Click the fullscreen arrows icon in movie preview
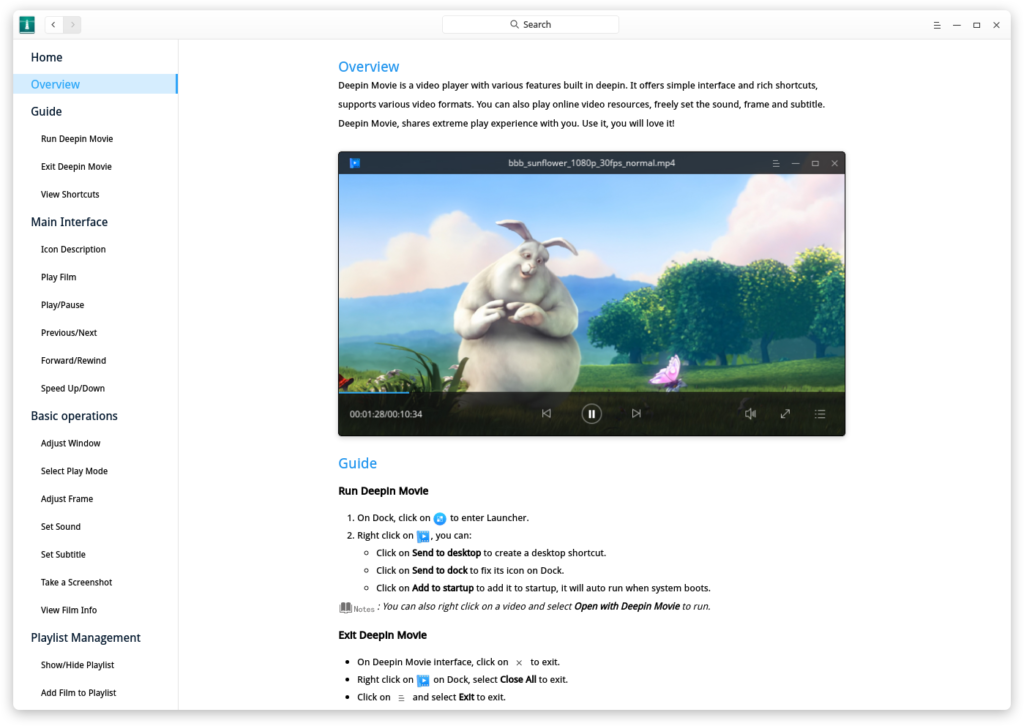1024x726 pixels. (x=785, y=414)
